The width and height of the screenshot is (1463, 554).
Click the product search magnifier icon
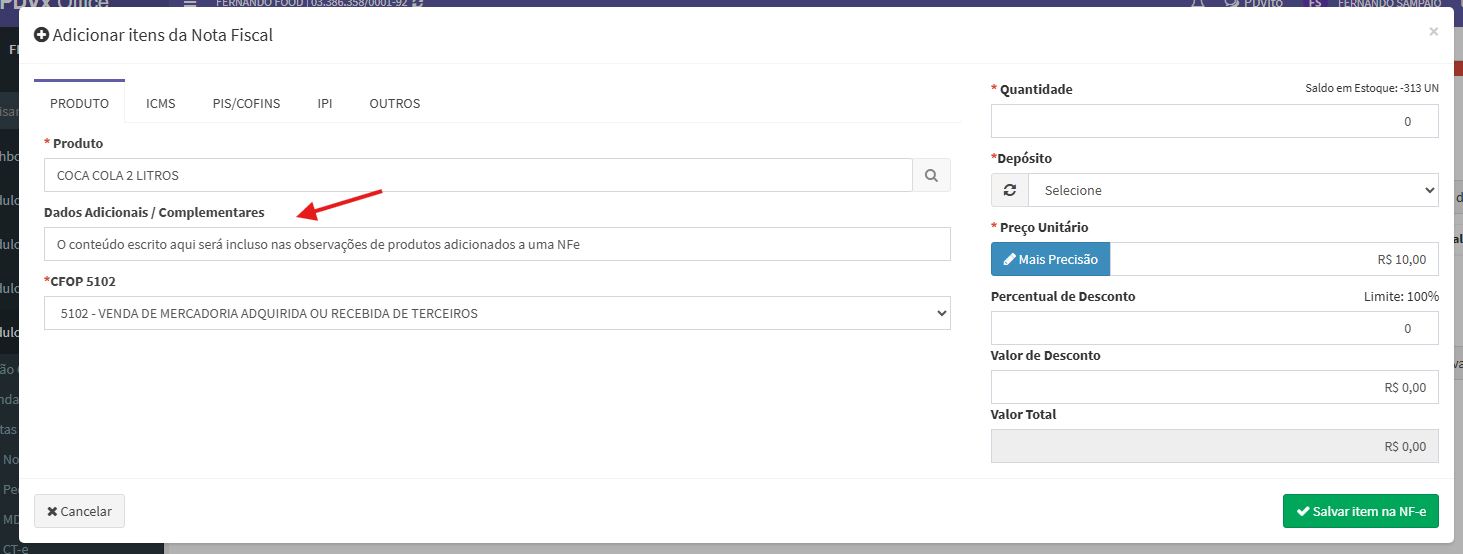pos(931,175)
